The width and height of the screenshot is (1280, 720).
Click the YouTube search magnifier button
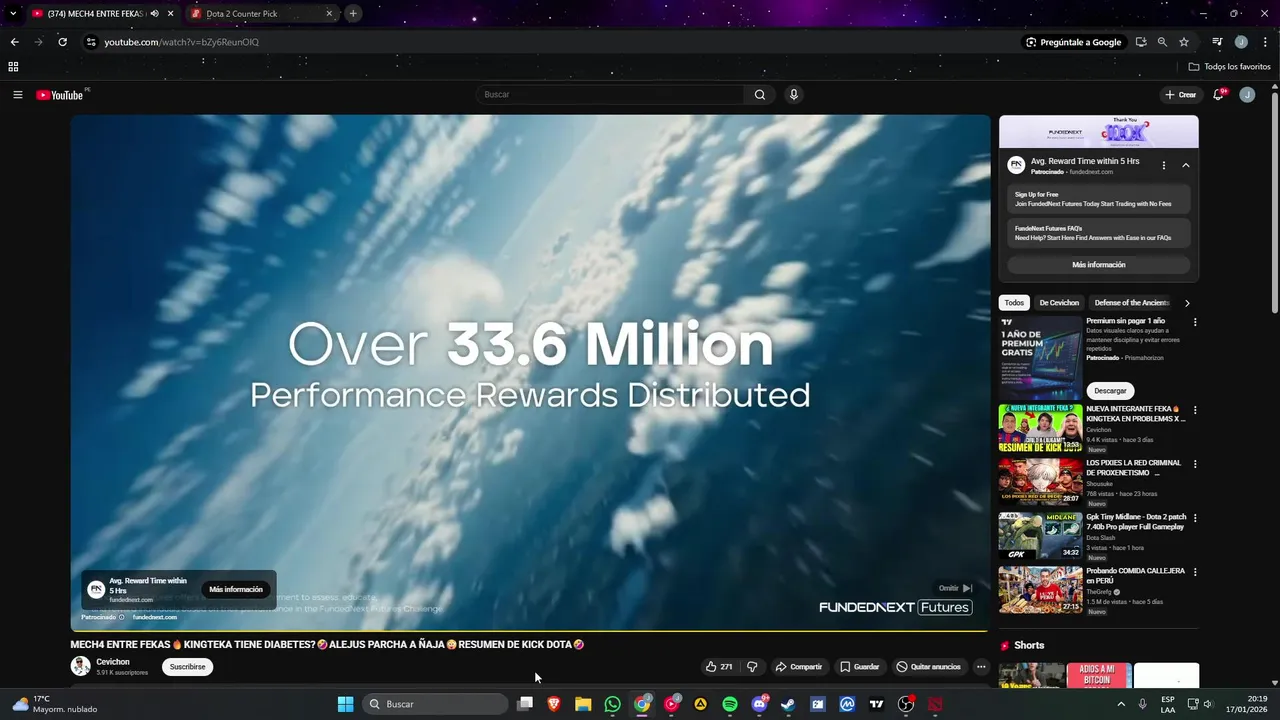[760, 95]
